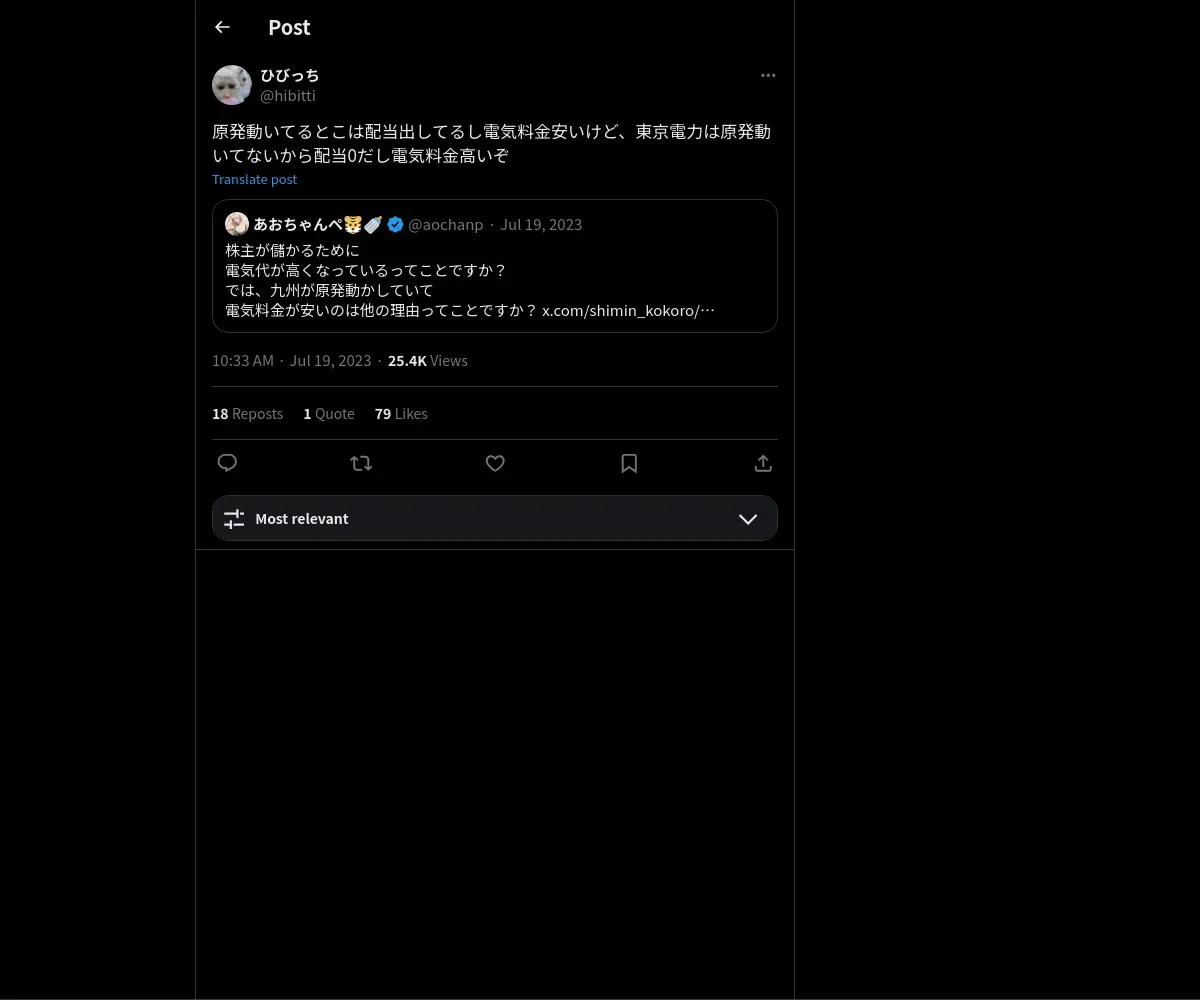Image resolution: width=1200 pixels, height=1000 pixels.
Task: Go back using the left arrow
Action: tap(222, 27)
